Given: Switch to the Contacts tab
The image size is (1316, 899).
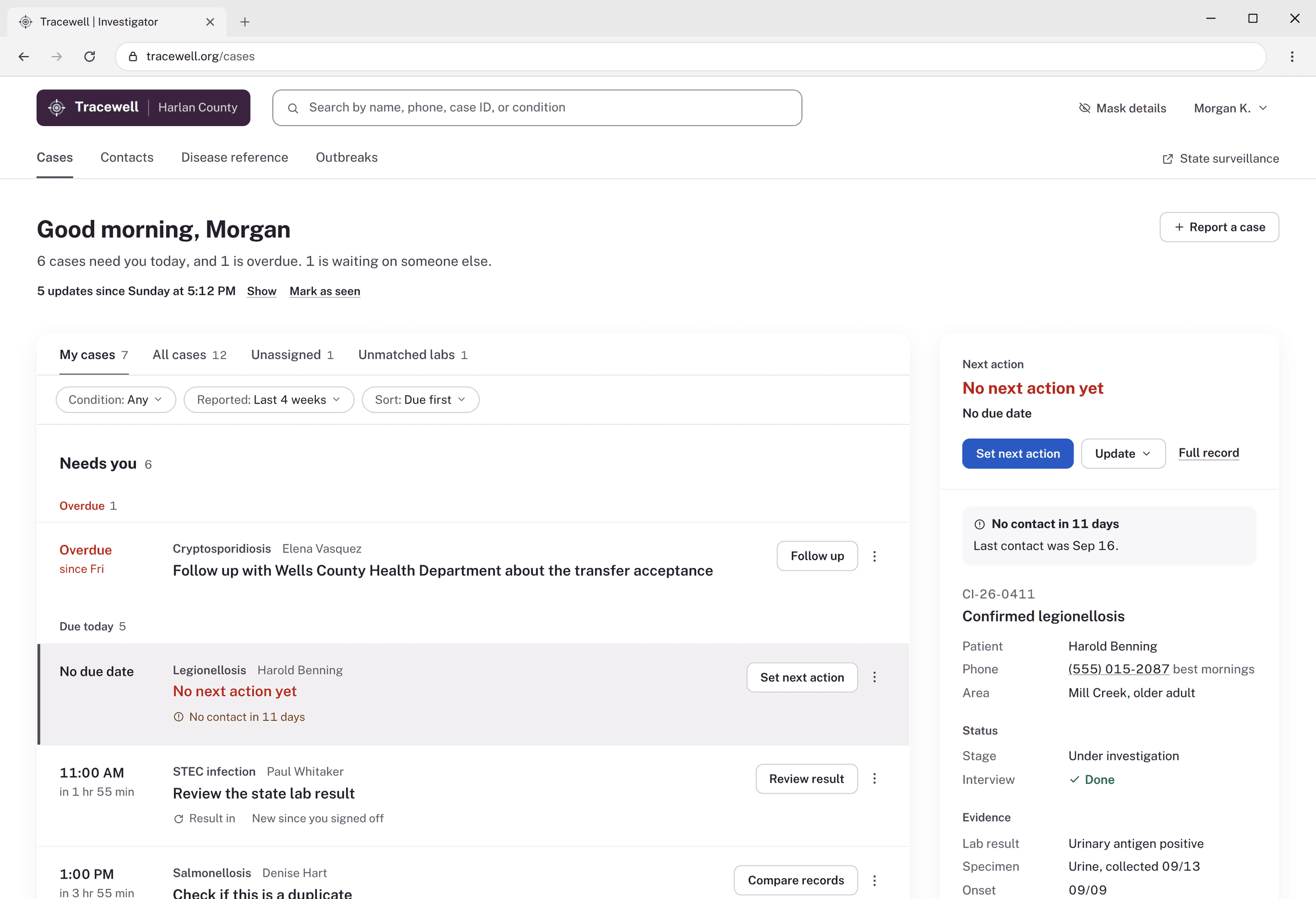Looking at the screenshot, I should pyautogui.click(x=127, y=157).
